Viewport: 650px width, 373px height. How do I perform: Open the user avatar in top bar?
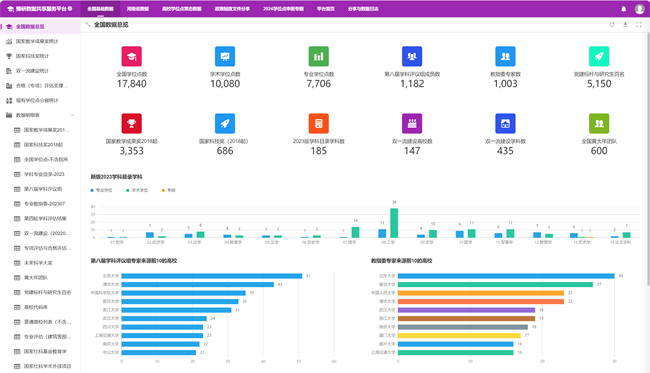640,9
